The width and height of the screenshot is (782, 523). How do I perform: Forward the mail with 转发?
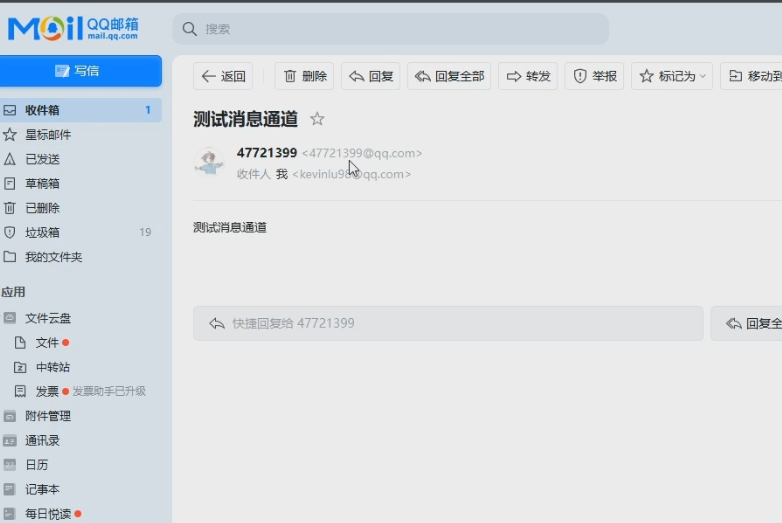(528, 76)
